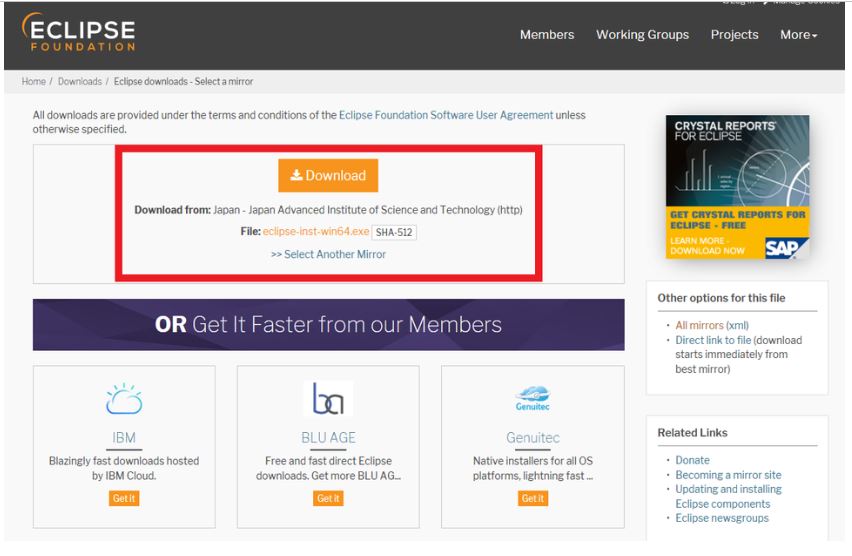Click Get it button under Genuitec
The image size is (852, 556).
532,498
